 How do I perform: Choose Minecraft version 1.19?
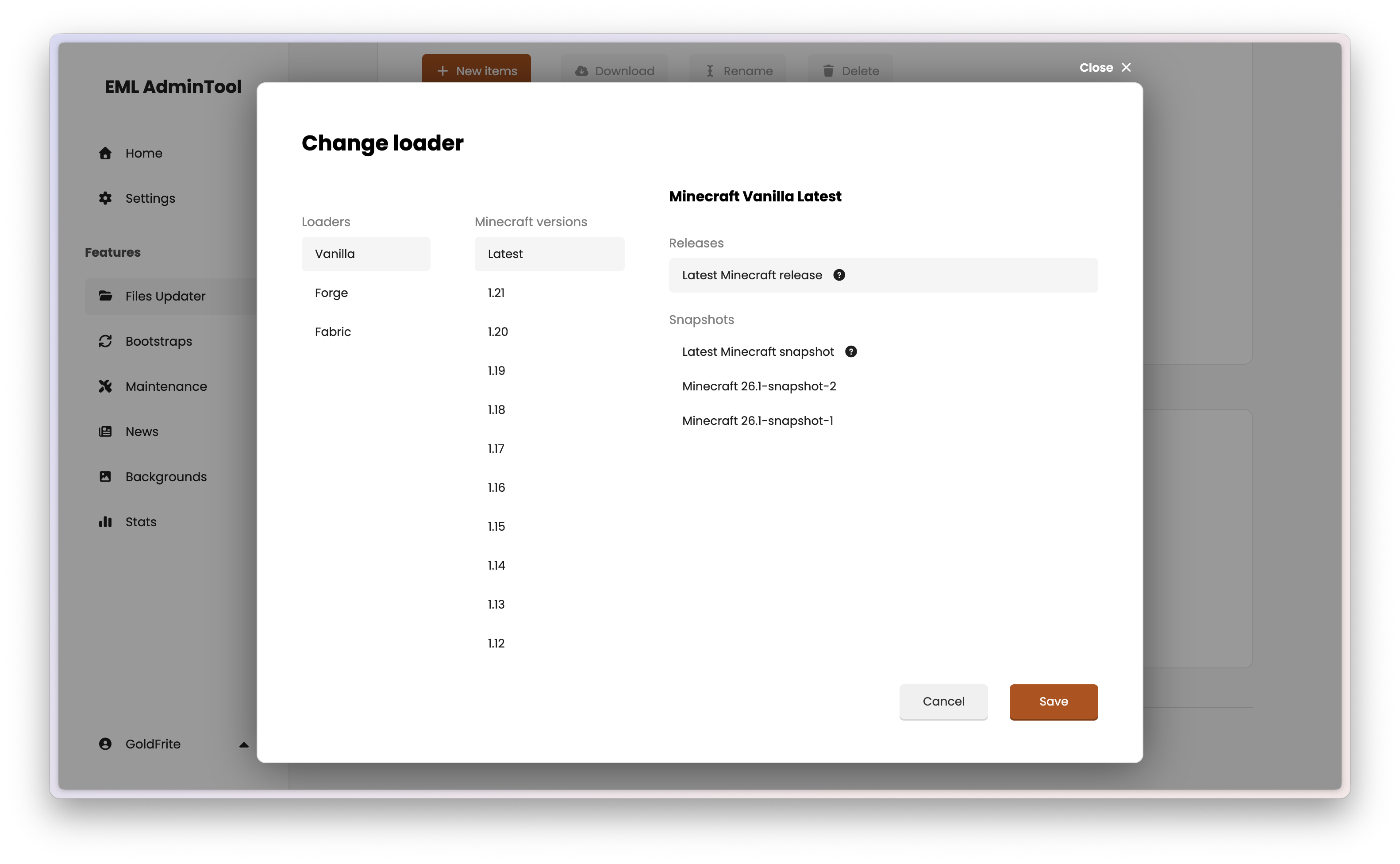pos(496,370)
